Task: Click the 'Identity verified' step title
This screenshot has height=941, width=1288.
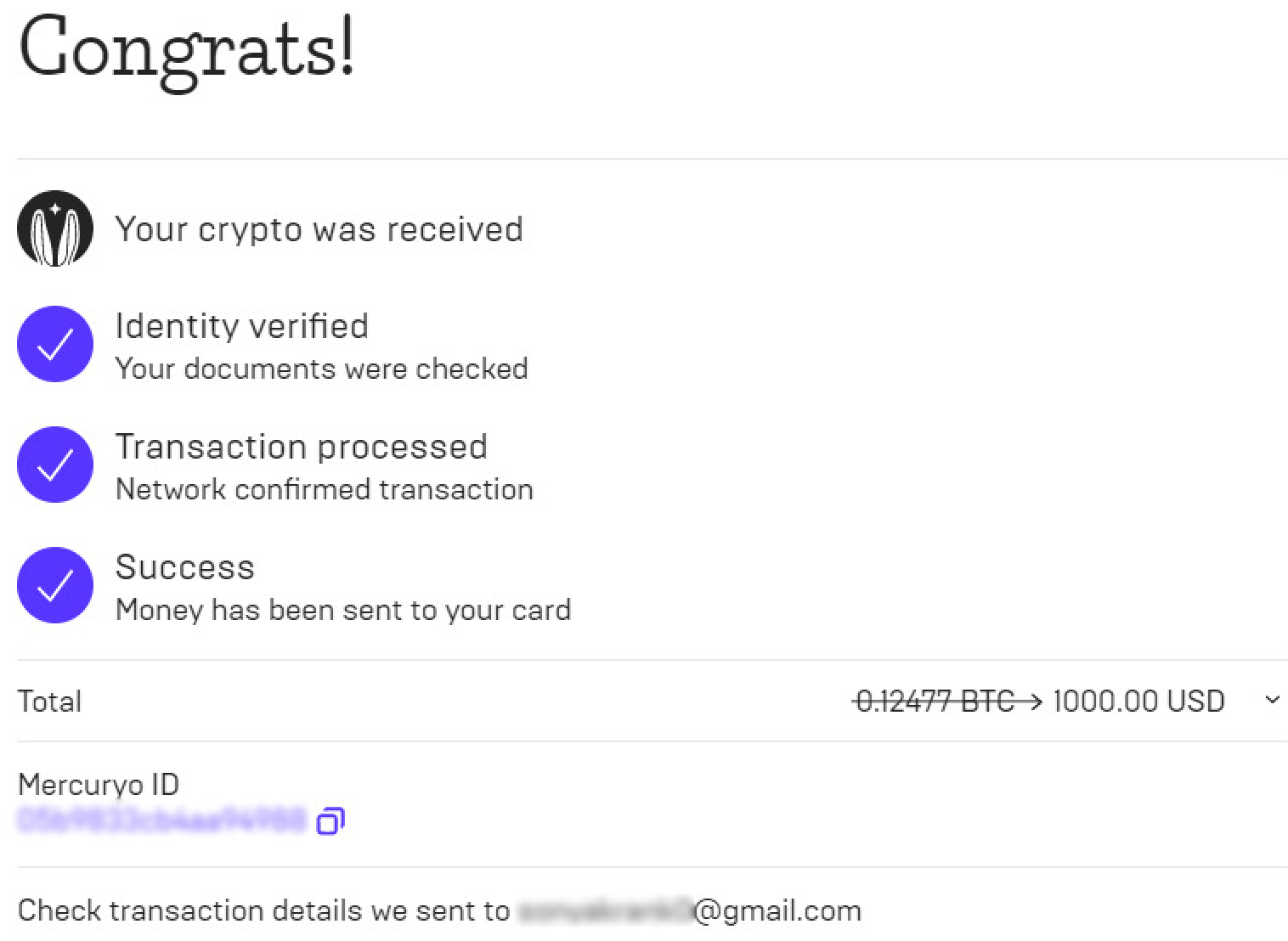Action: pos(241,326)
